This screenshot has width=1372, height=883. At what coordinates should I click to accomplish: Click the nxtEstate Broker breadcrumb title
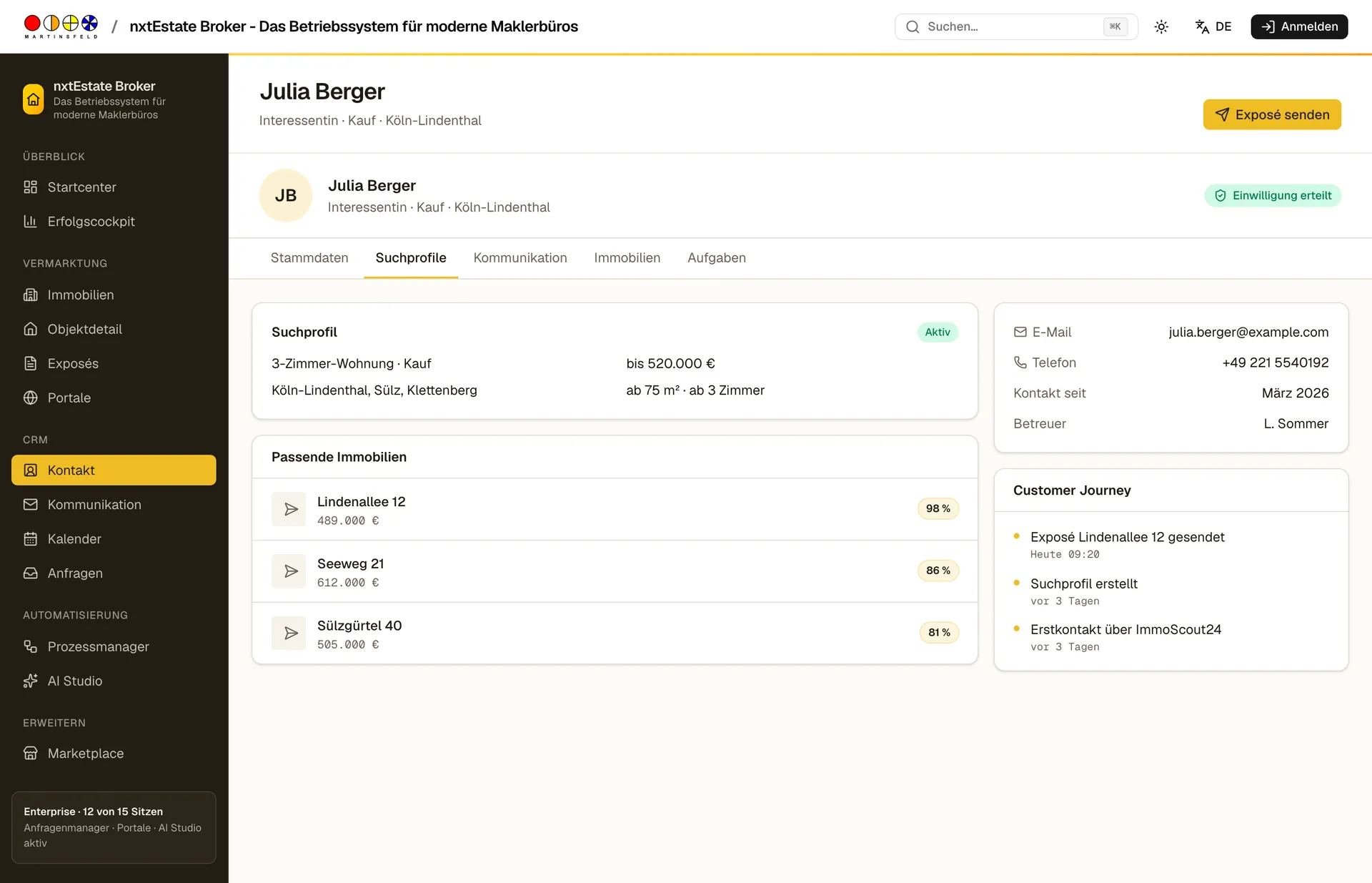click(x=354, y=26)
